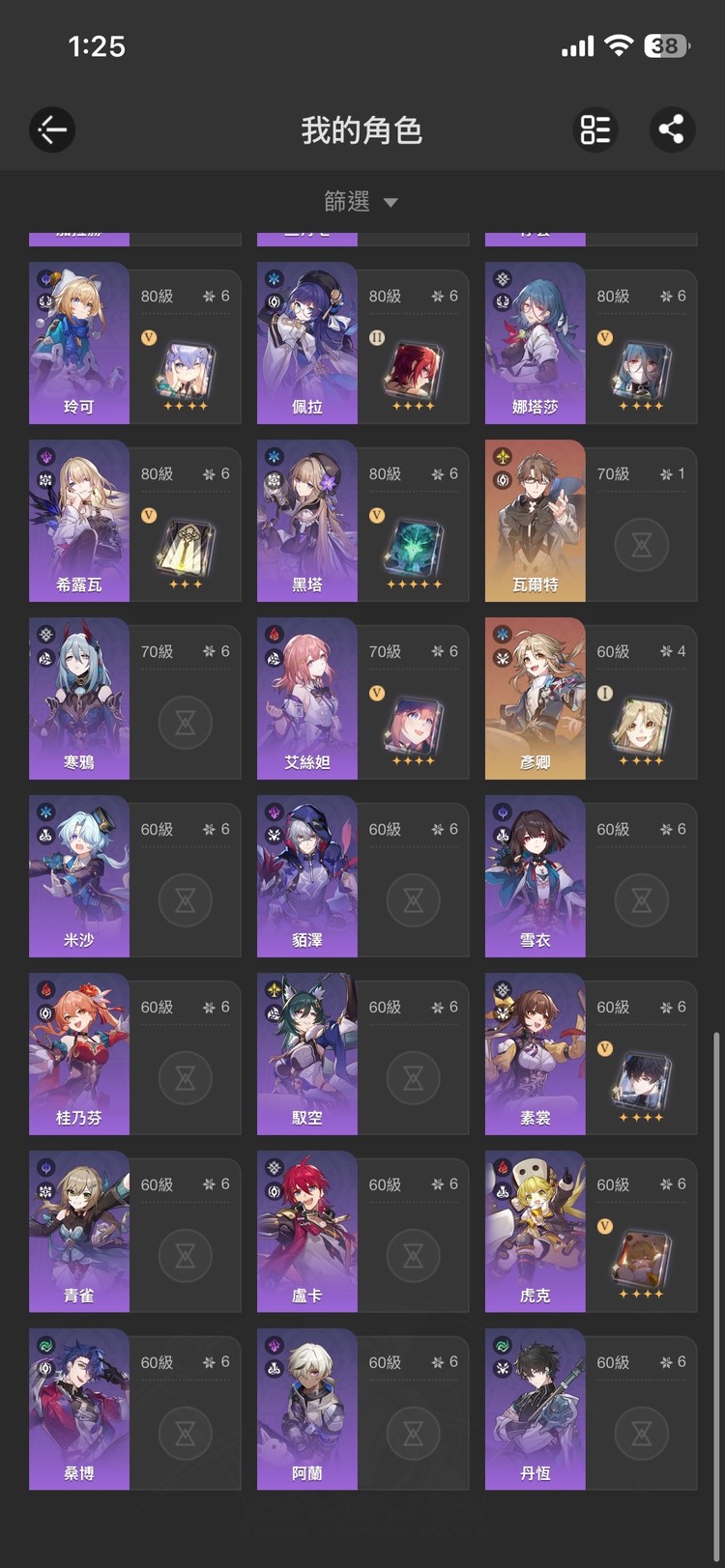Click 素裳's equipped light cone icon
Image resolution: width=725 pixels, height=1568 pixels.
point(641,1083)
